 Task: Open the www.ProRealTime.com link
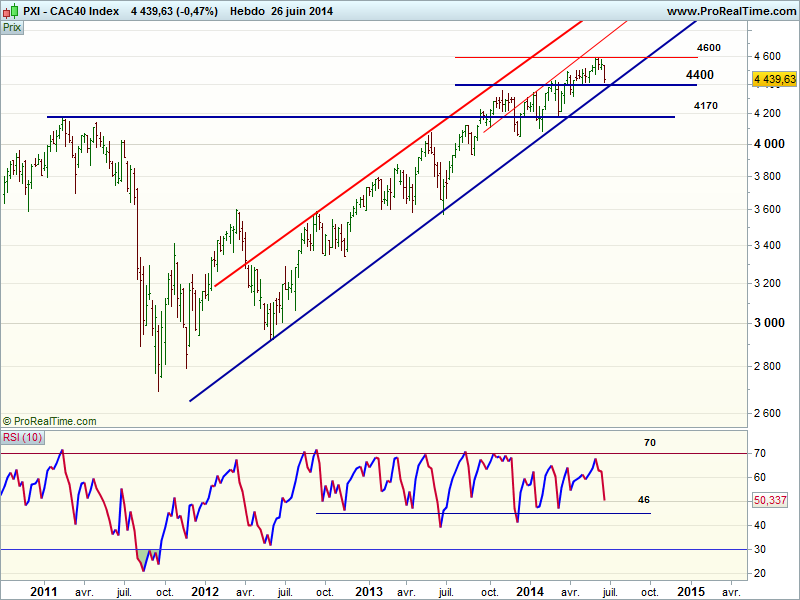click(x=730, y=11)
